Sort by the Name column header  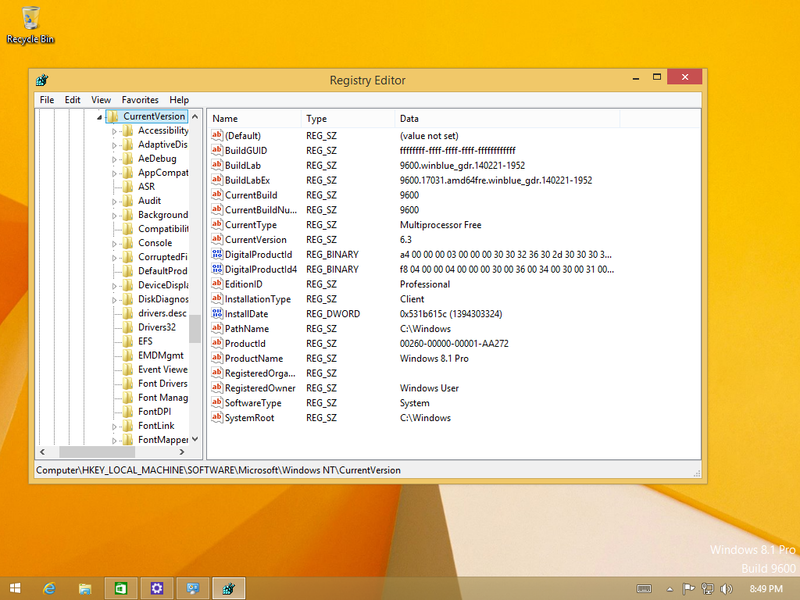(x=255, y=118)
